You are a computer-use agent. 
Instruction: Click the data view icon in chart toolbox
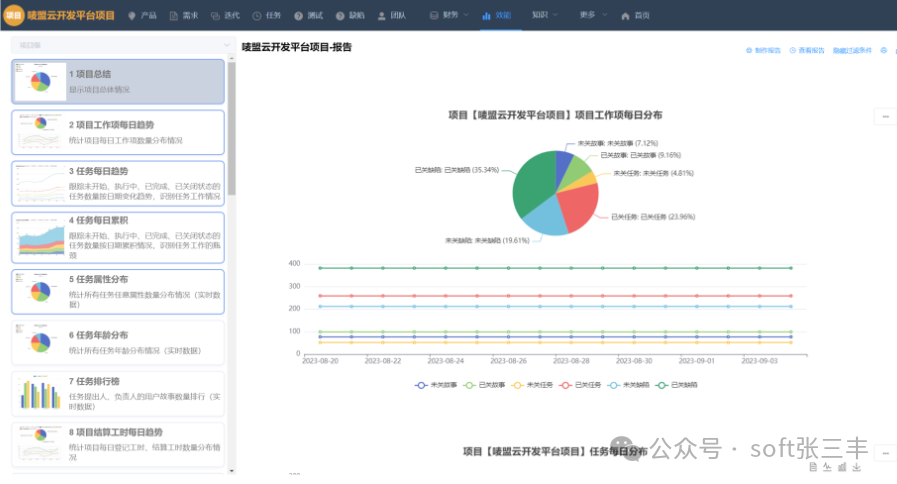813,468
